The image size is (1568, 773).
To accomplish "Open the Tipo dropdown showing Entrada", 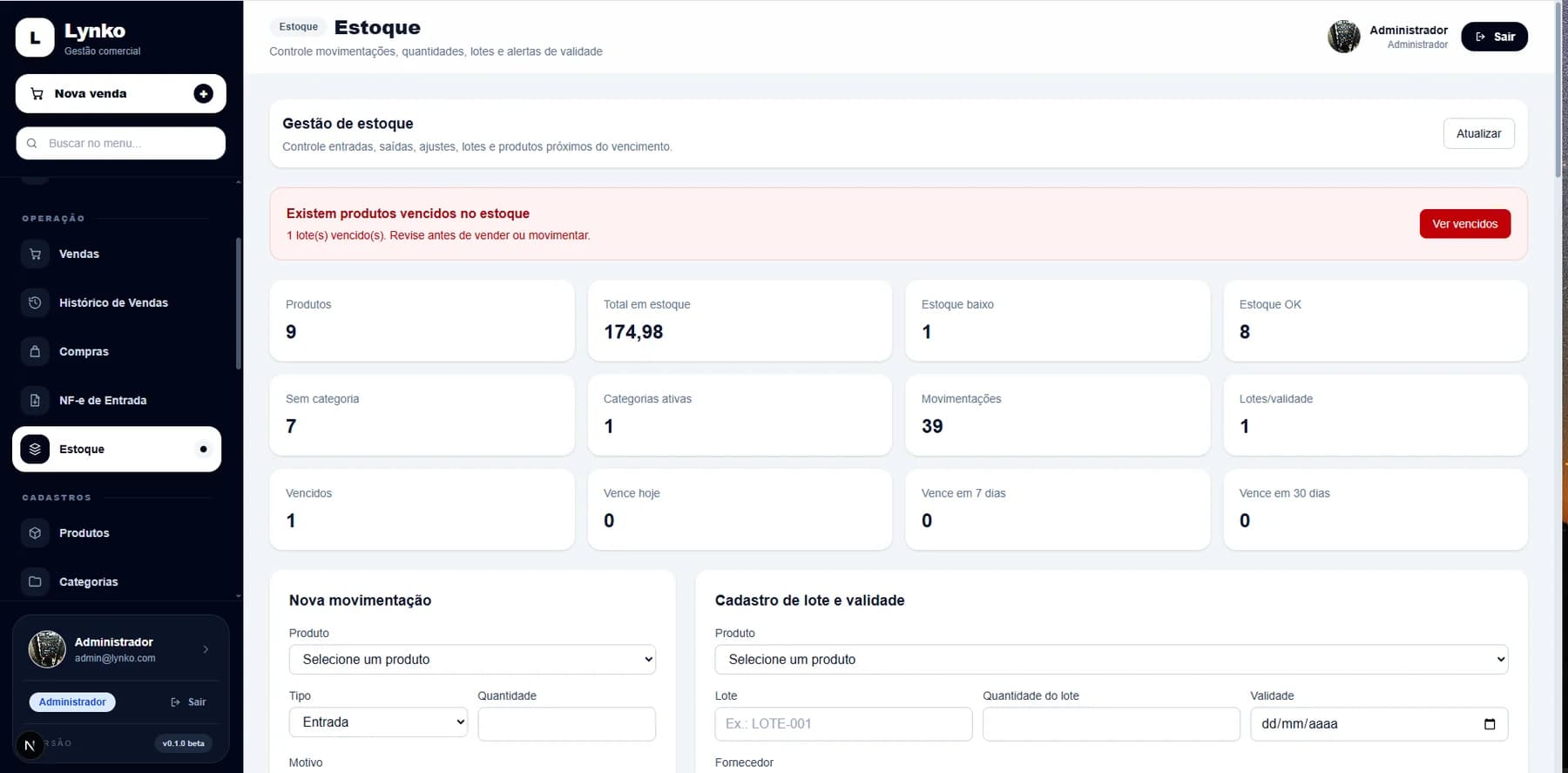I will click(378, 722).
